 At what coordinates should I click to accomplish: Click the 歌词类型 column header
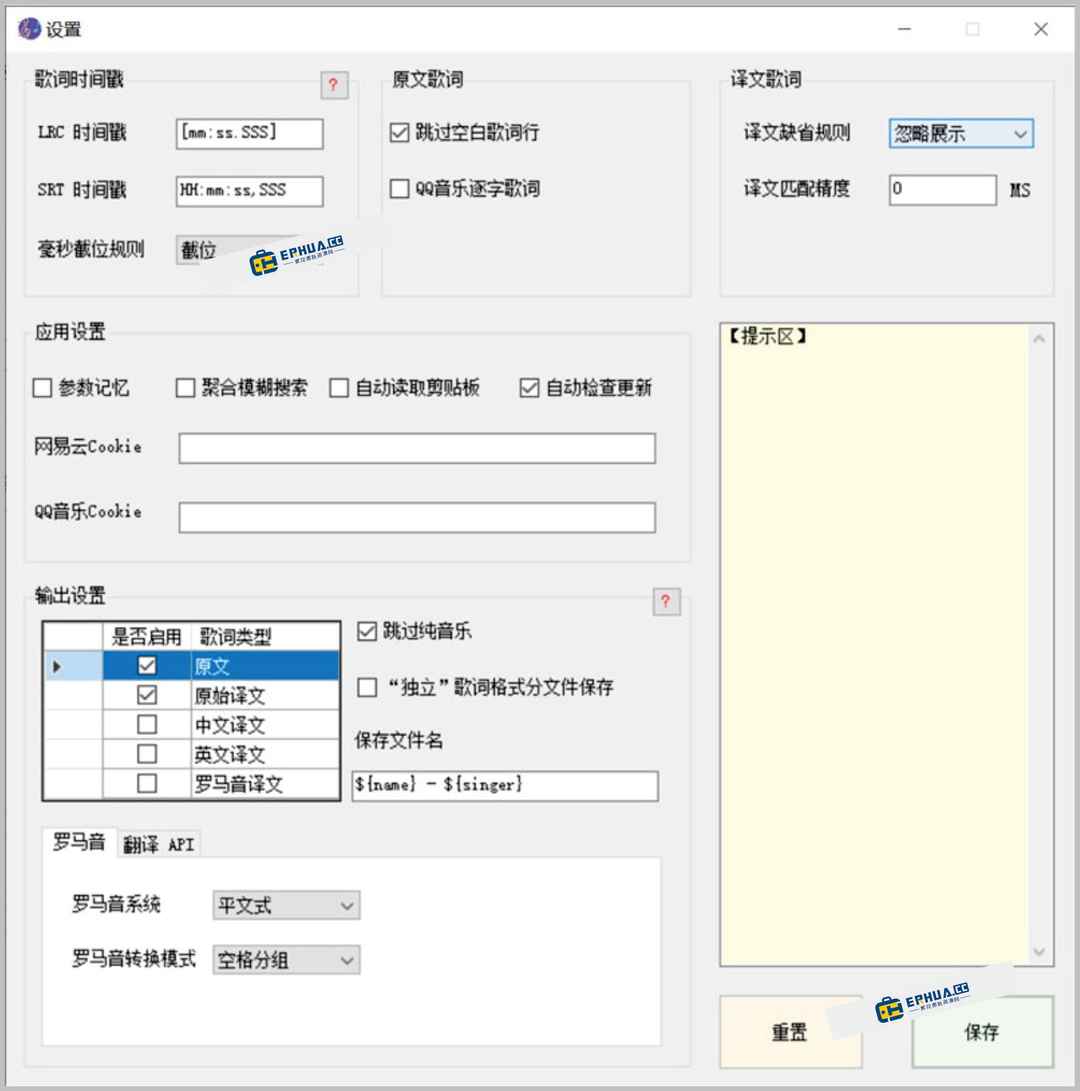click(x=265, y=637)
